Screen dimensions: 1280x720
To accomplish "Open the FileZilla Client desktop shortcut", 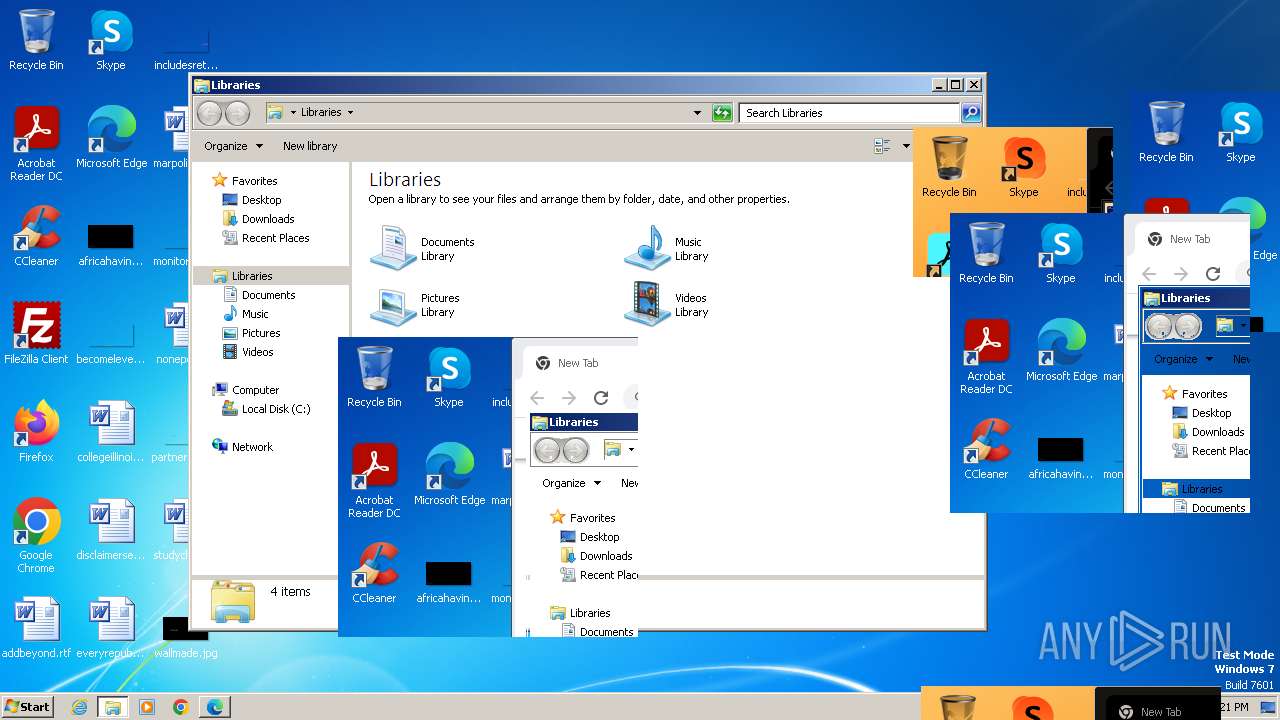I will point(37,333).
